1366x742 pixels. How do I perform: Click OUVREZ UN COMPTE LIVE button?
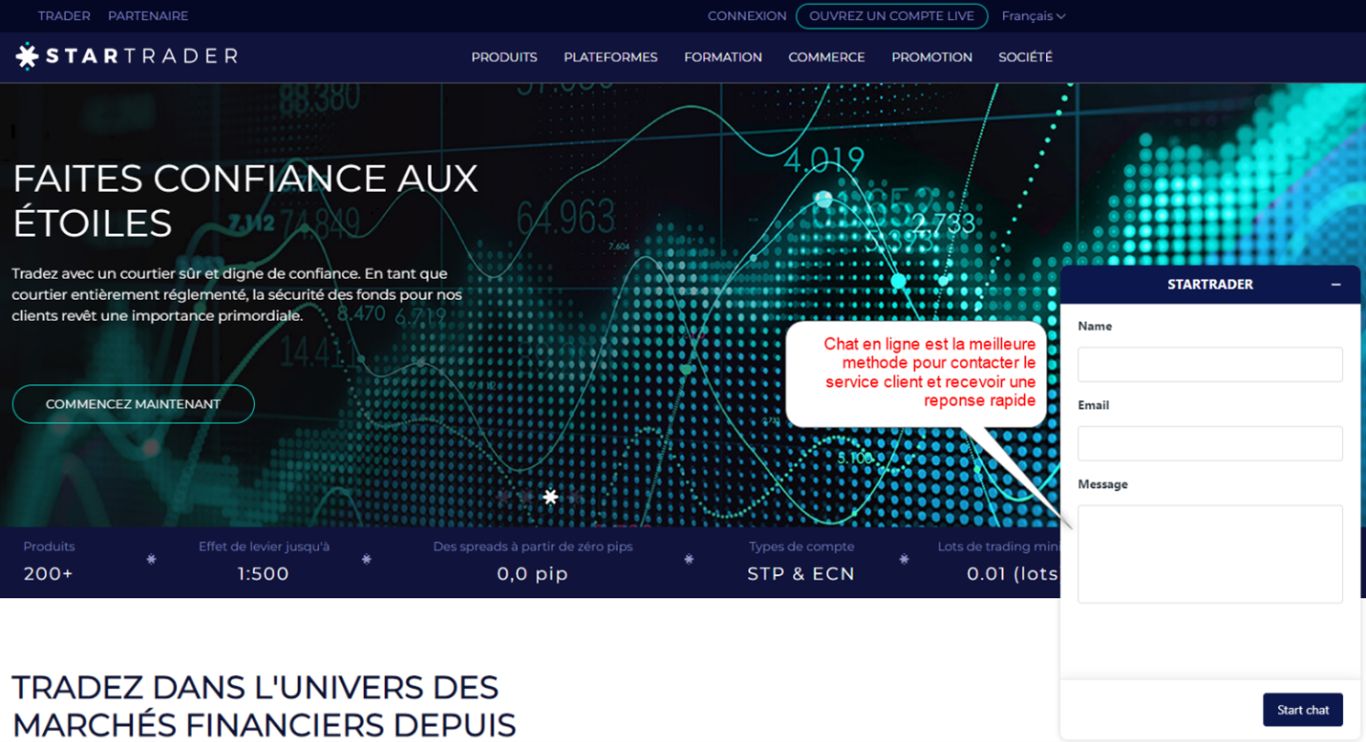pyautogui.click(x=892, y=16)
